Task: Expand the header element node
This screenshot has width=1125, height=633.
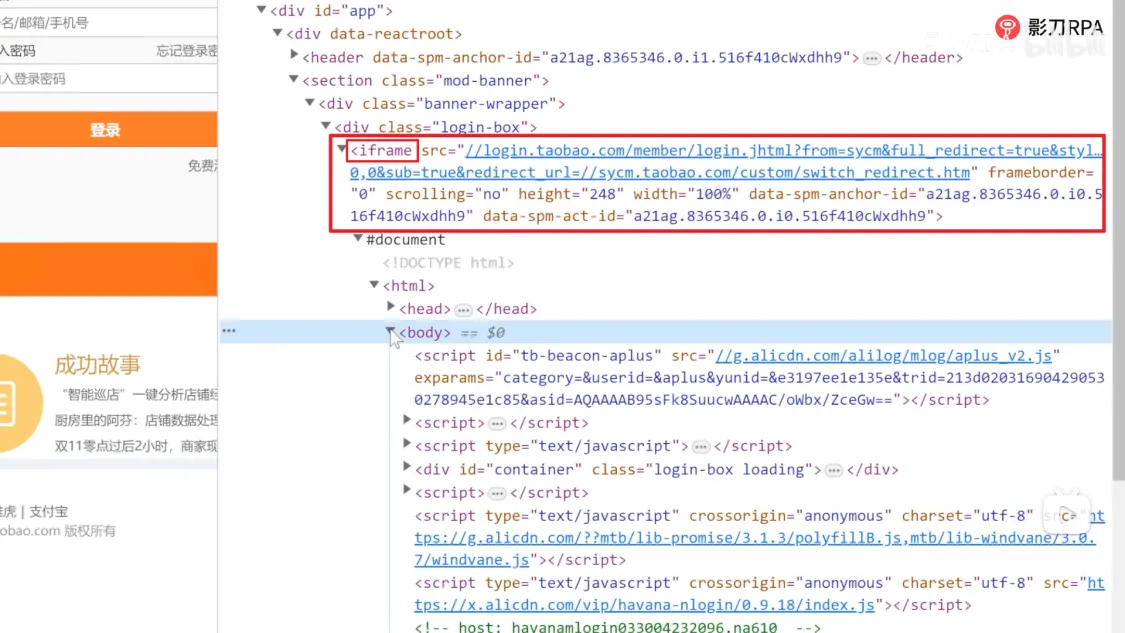Action: (x=294, y=55)
